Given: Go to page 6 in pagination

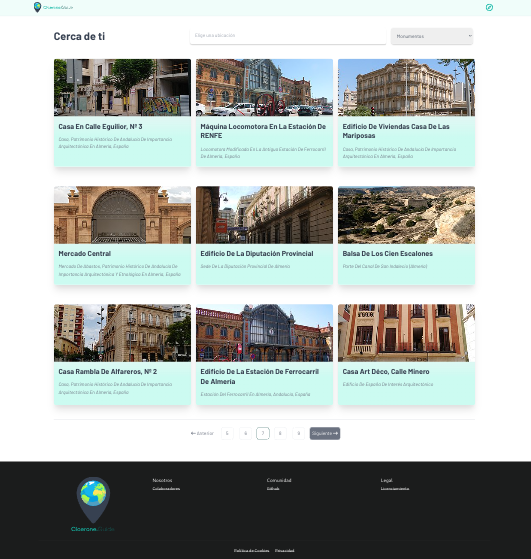Looking at the screenshot, I should click(245, 433).
